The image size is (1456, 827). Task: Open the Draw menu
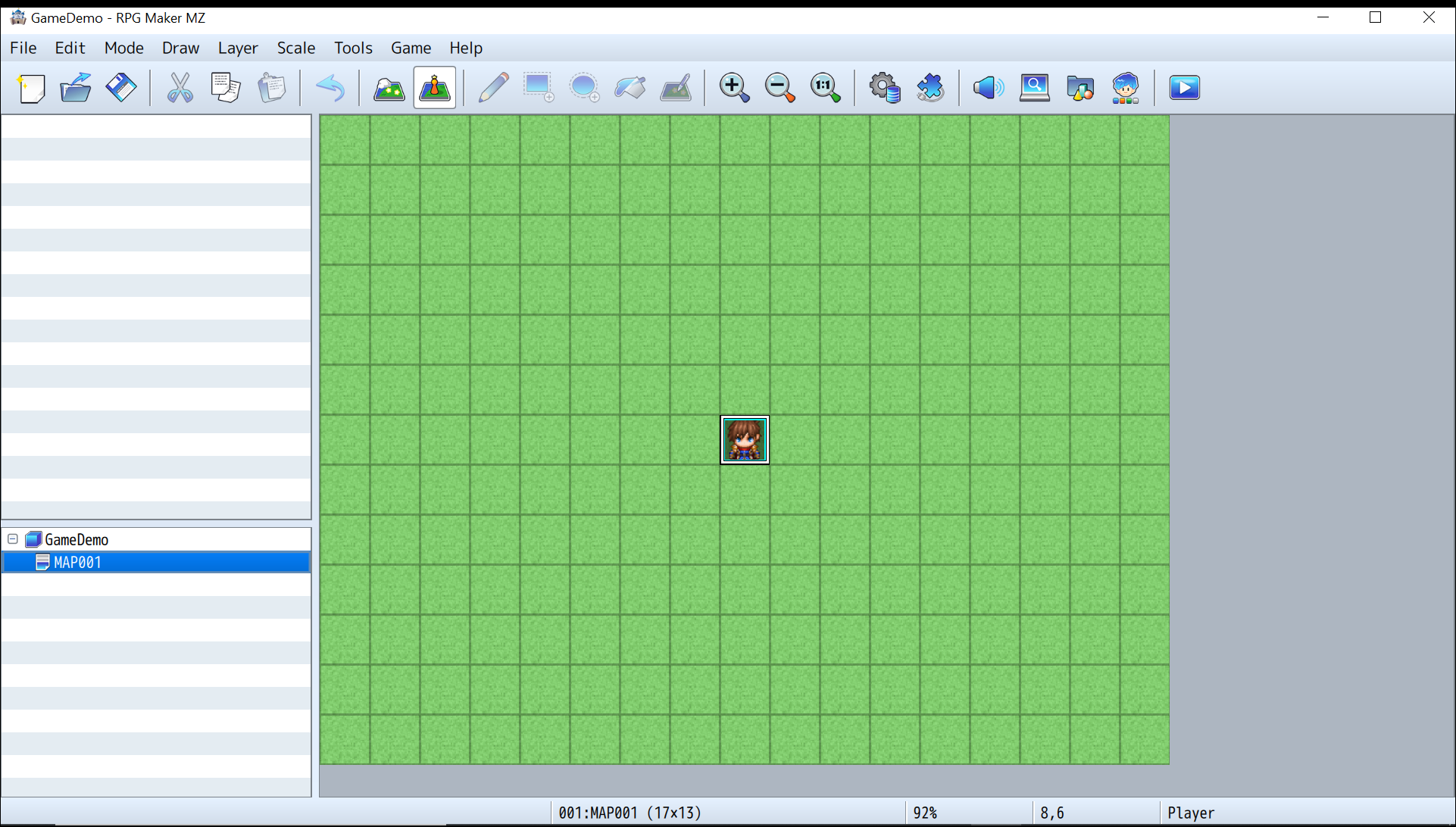click(180, 48)
